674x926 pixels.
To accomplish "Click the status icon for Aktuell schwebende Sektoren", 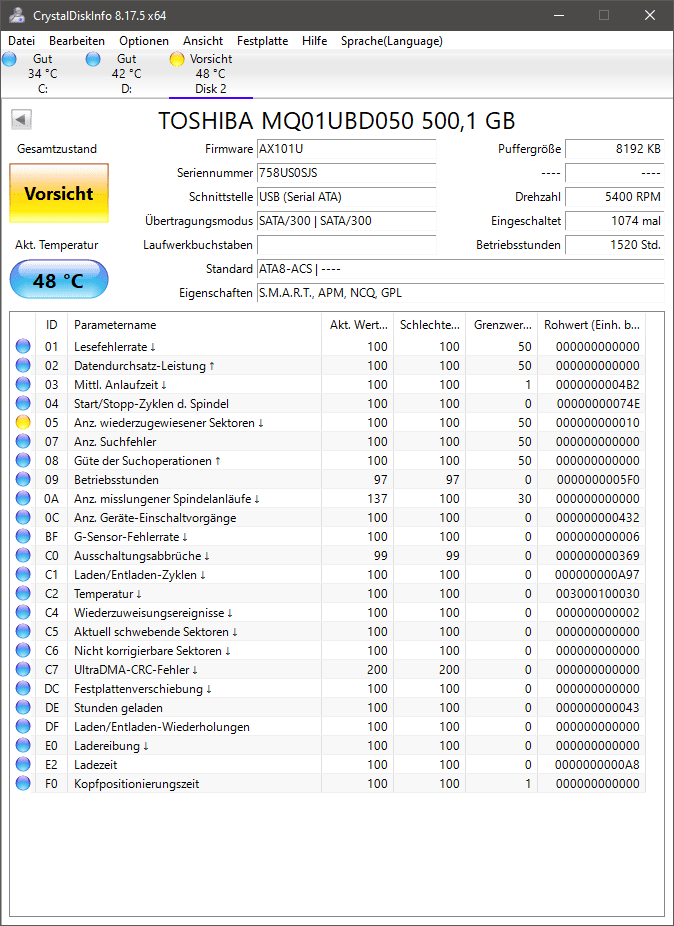I will (x=23, y=631).
